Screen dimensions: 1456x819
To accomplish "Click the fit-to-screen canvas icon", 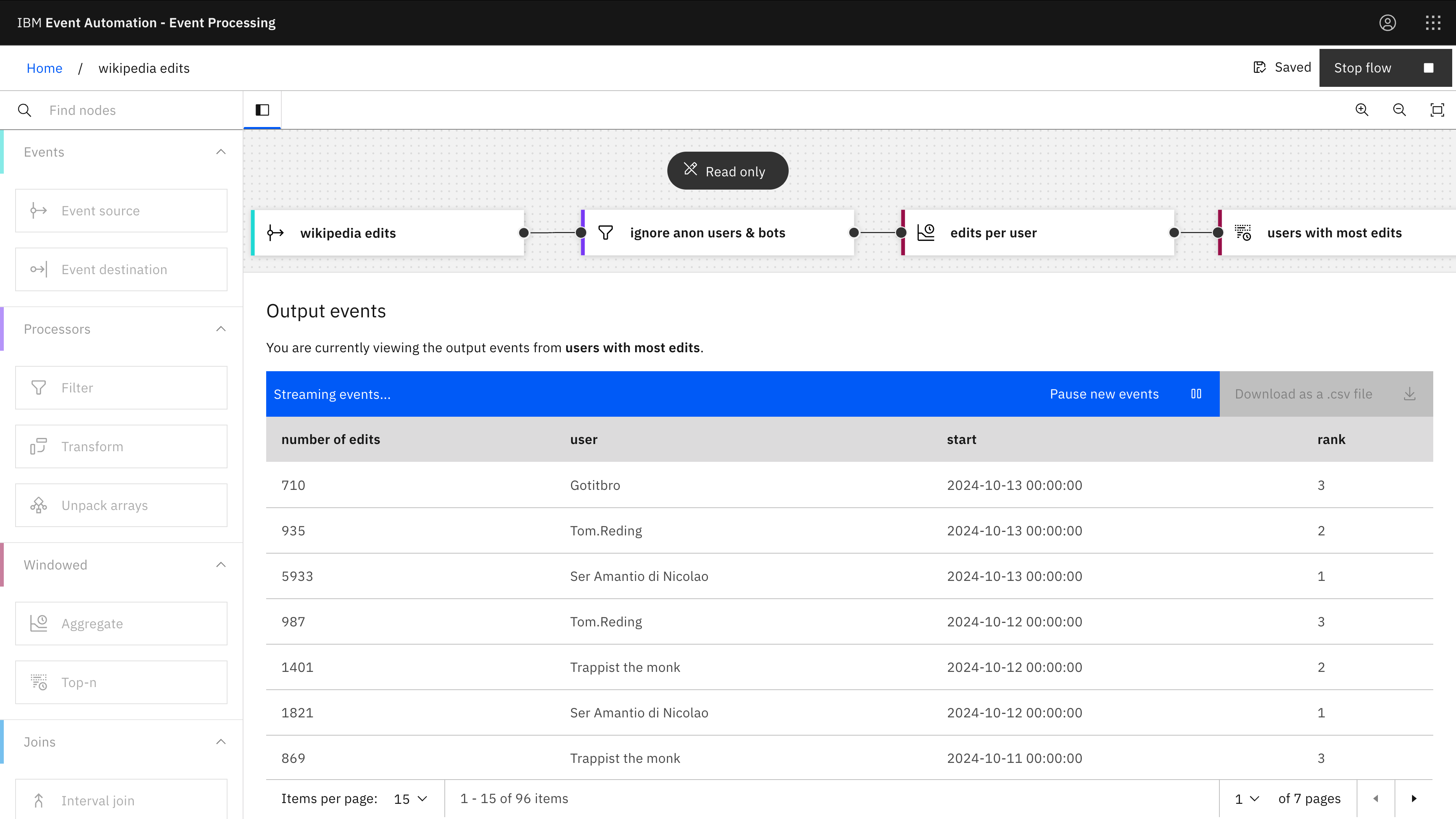I will [x=1437, y=110].
